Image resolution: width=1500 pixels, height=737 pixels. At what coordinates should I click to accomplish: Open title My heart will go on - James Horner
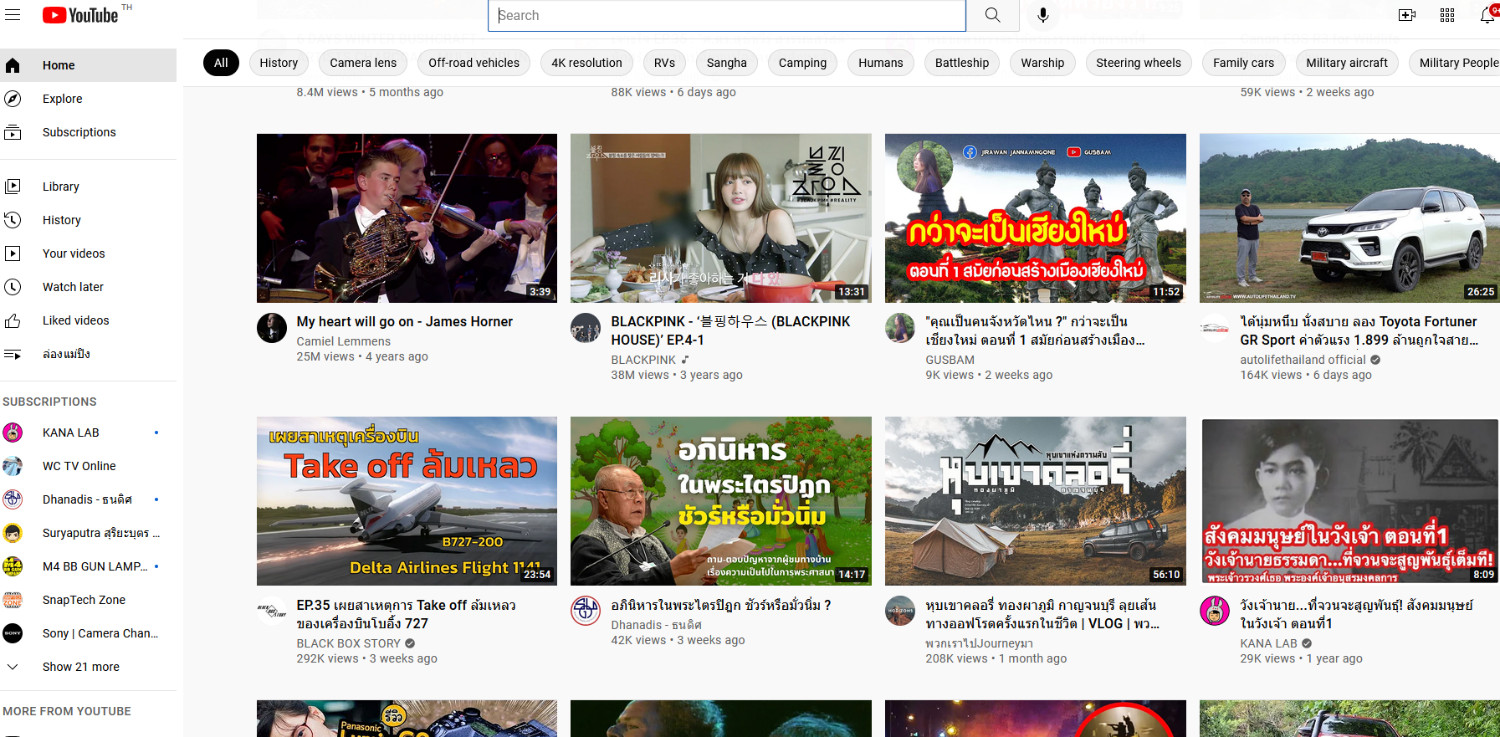405,322
